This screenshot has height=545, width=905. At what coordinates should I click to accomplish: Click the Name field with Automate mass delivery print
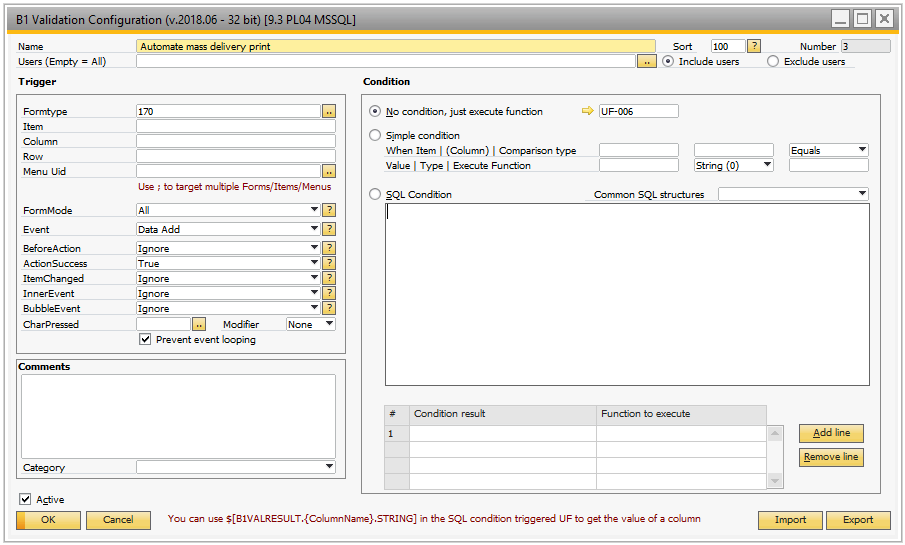click(396, 46)
